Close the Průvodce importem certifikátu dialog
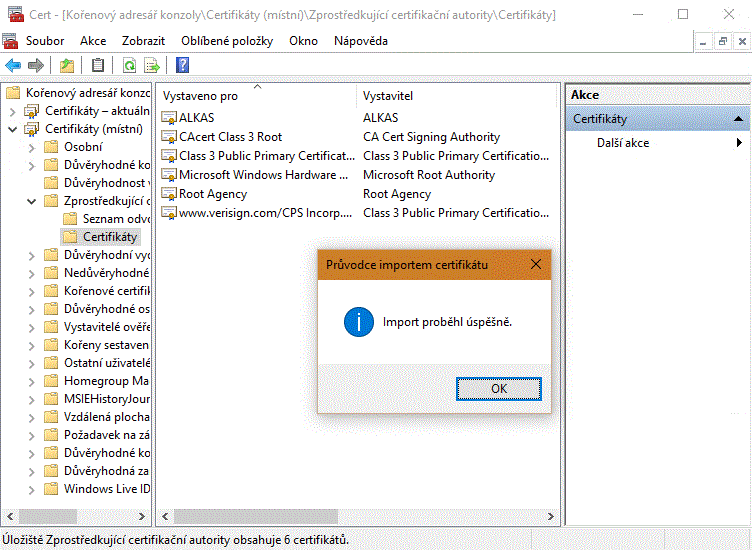The height and width of the screenshot is (550, 752). point(536,265)
